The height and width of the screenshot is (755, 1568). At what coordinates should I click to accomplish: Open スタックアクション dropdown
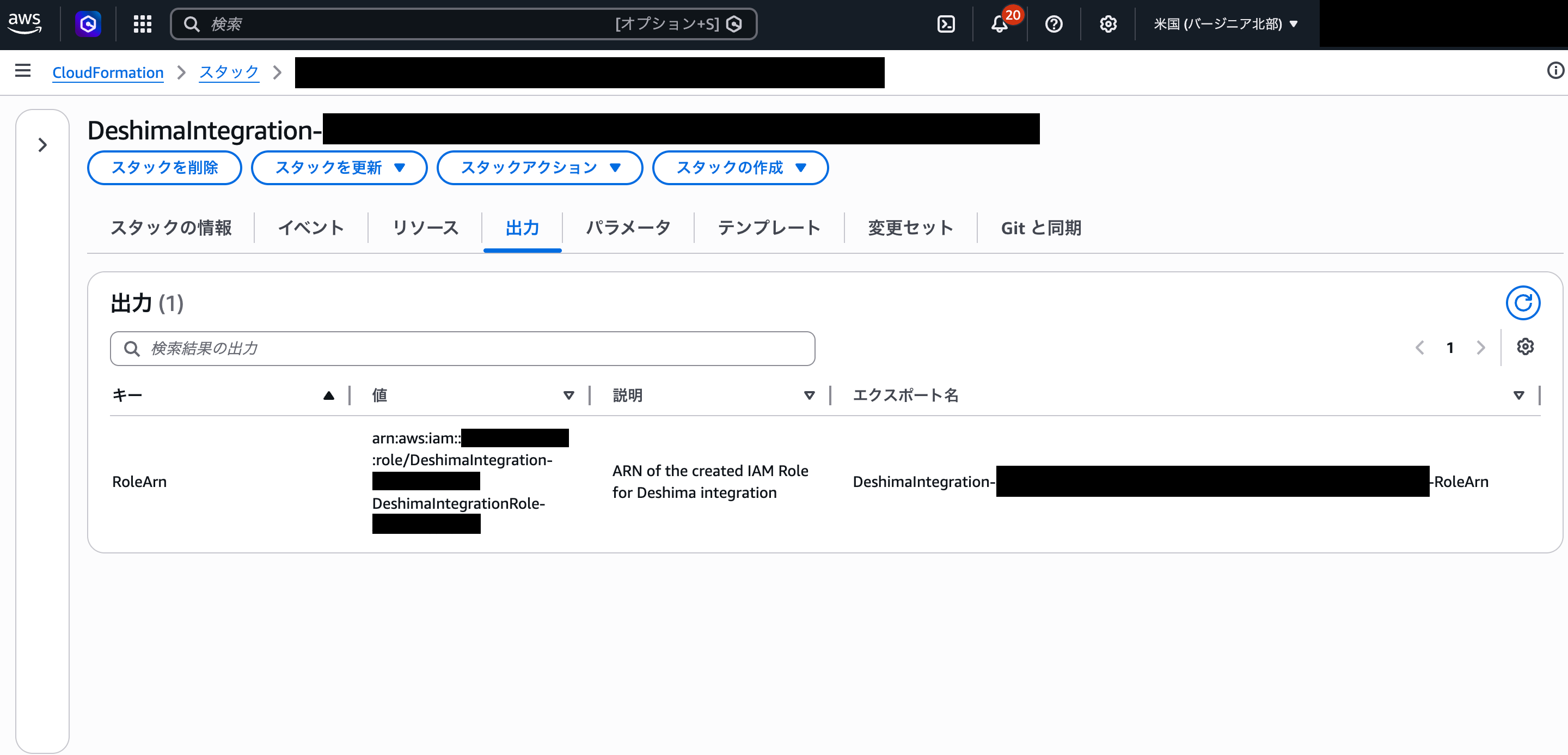pyautogui.click(x=540, y=167)
